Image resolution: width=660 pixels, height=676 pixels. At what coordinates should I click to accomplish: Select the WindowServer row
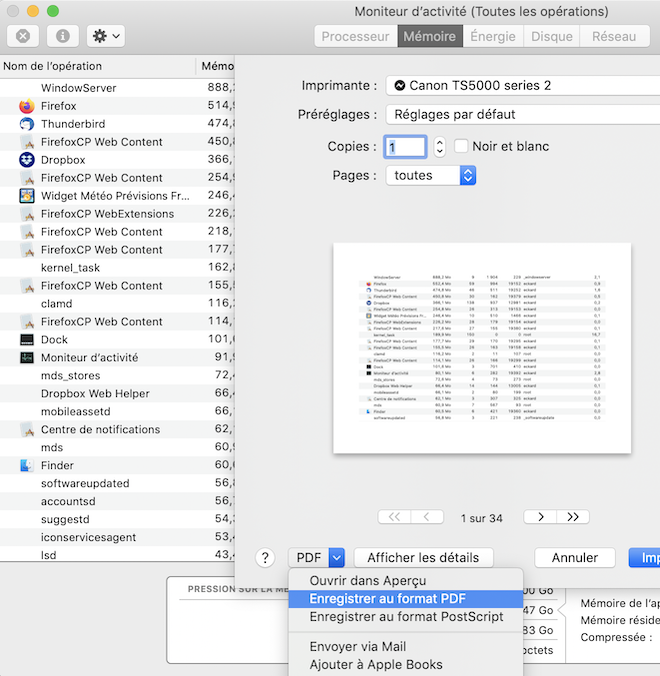click(x=117, y=88)
